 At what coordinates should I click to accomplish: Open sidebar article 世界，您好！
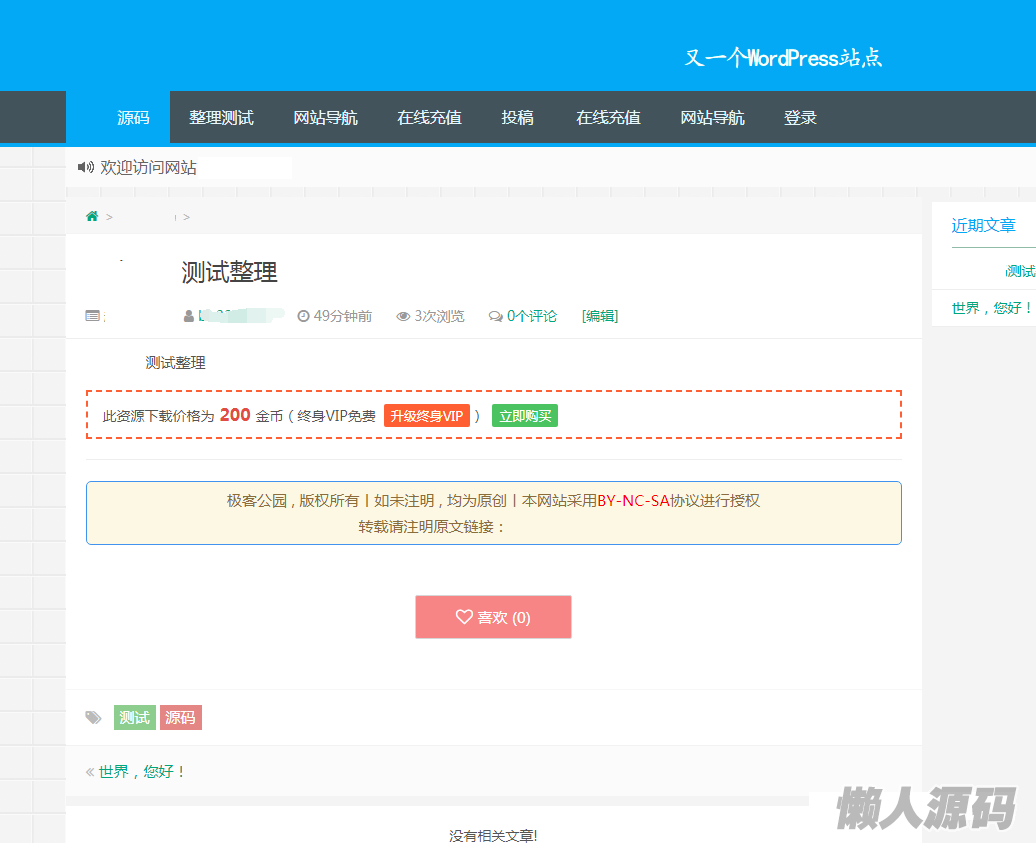(x=992, y=308)
